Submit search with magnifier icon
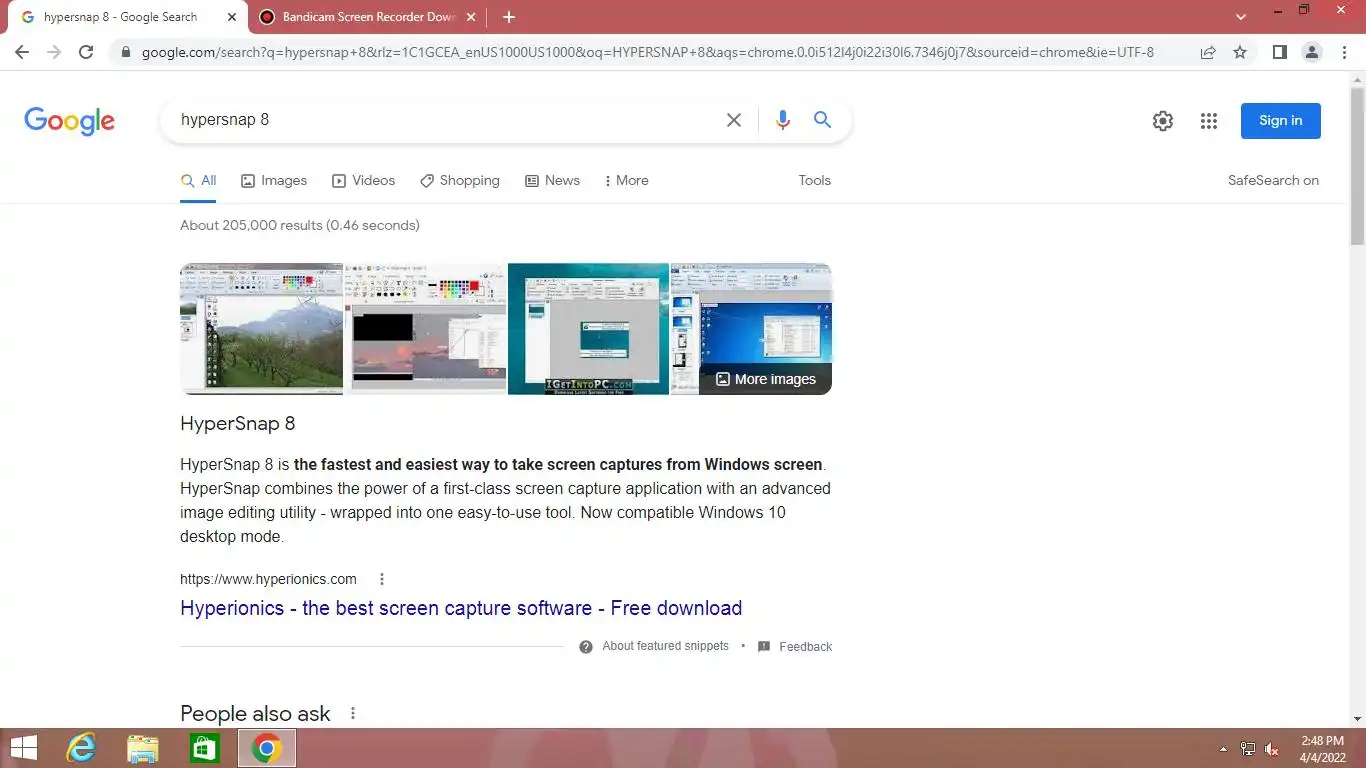This screenshot has width=1366, height=768. pyautogui.click(x=822, y=120)
